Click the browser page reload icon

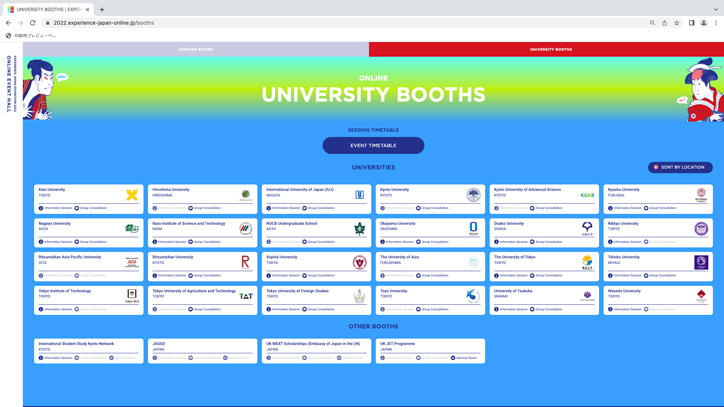(32, 23)
